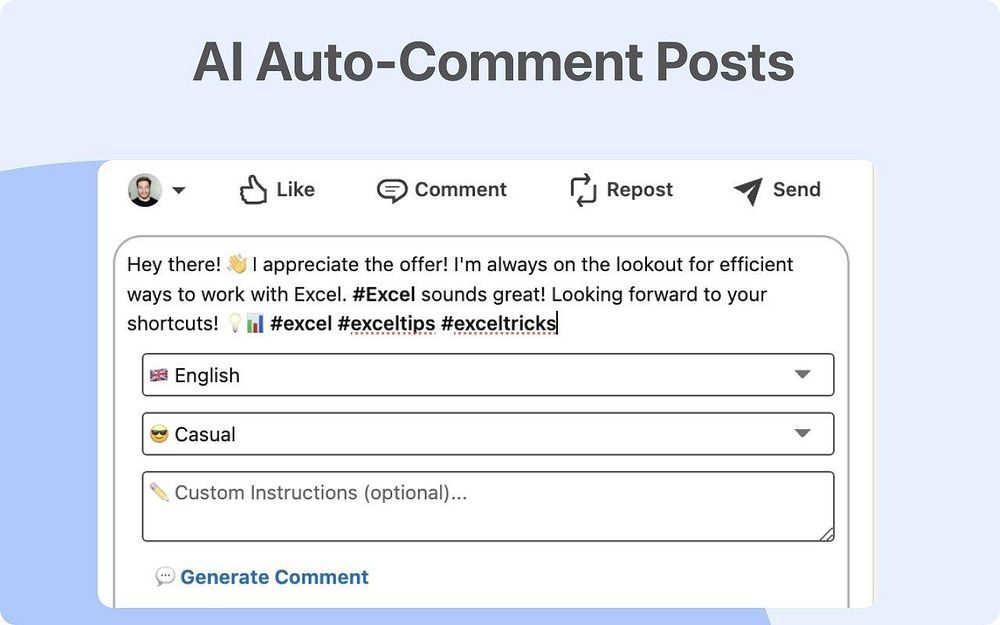Click into the Custom Instructions text field
Screen dimensions: 1000x625
pyautogui.click(x=488, y=506)
